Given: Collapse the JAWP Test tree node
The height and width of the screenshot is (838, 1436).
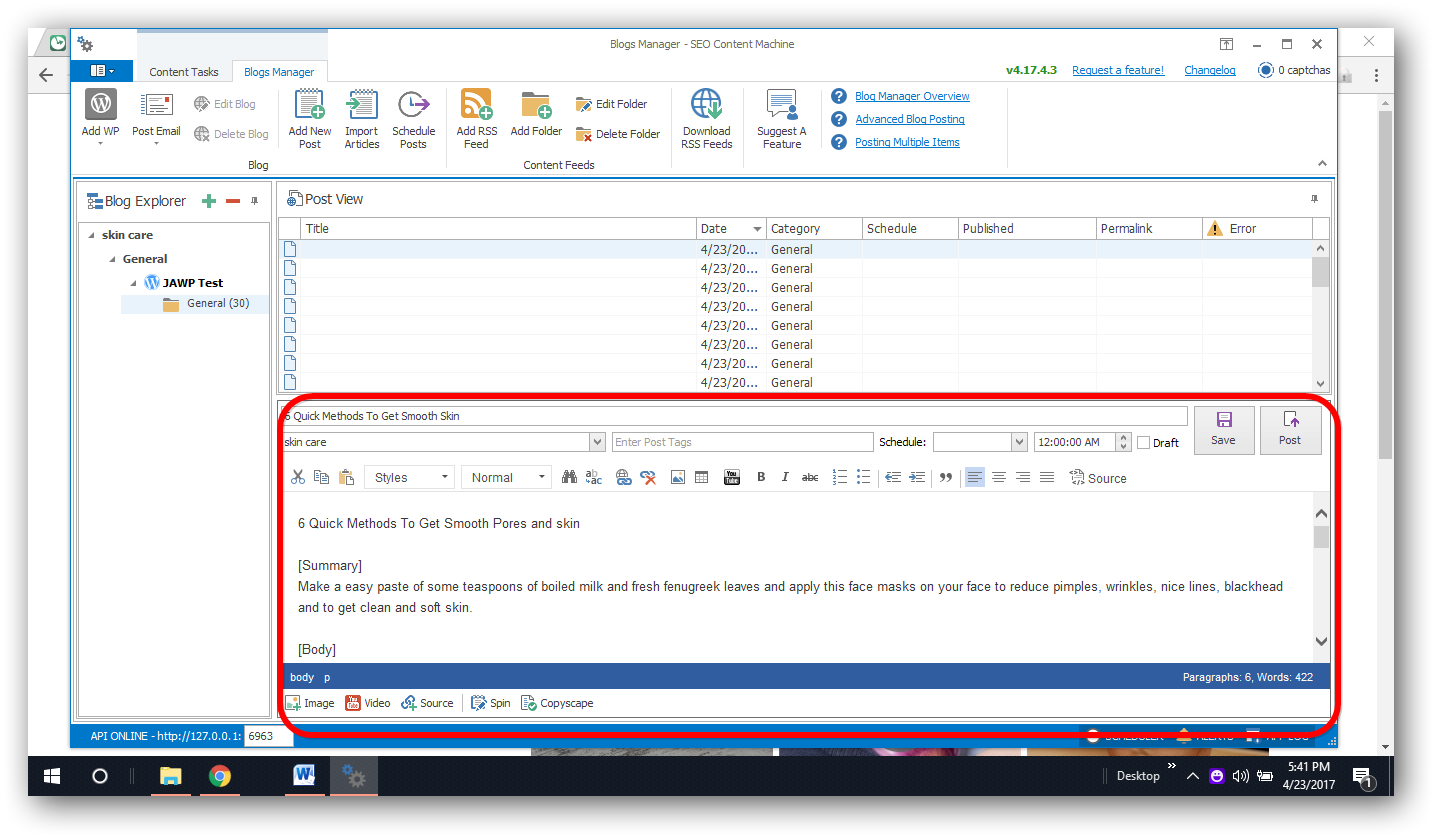Looking at the screenshot, I should [x=133, y=283].
